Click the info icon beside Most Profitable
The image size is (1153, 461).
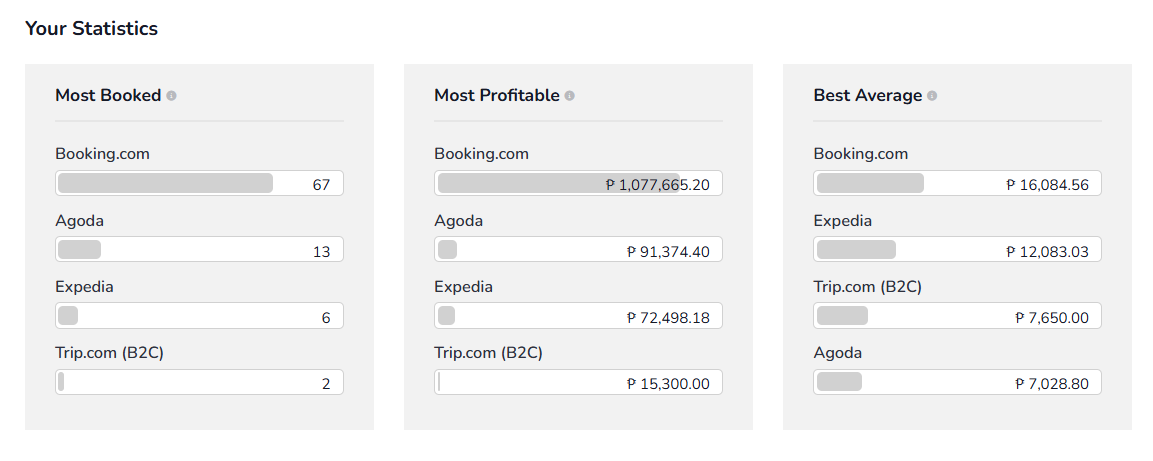[x=570, y=96]
